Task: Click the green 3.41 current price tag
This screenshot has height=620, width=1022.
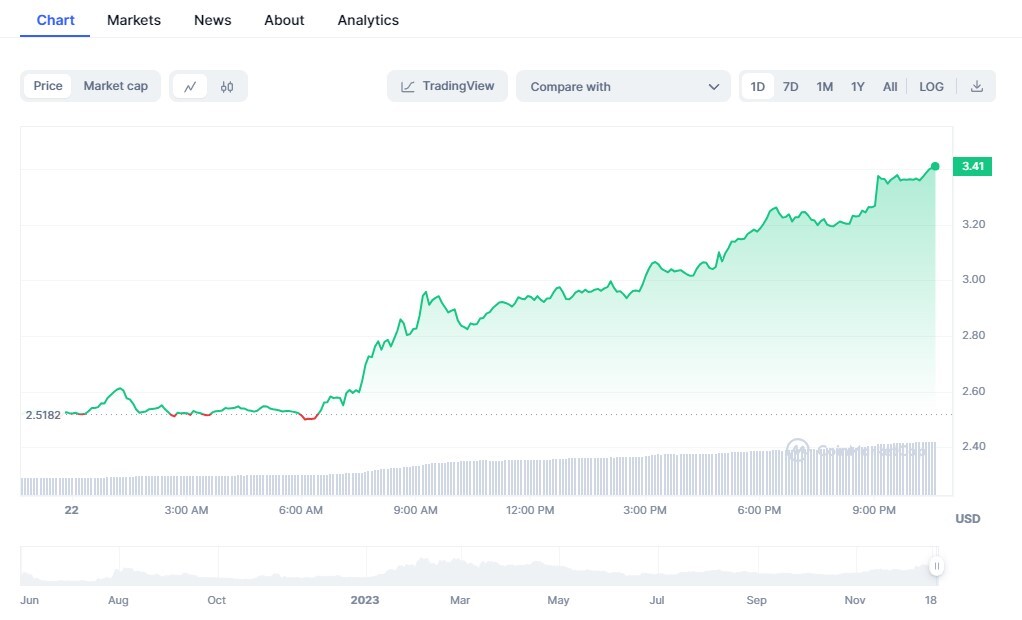Action: point(972,166)
